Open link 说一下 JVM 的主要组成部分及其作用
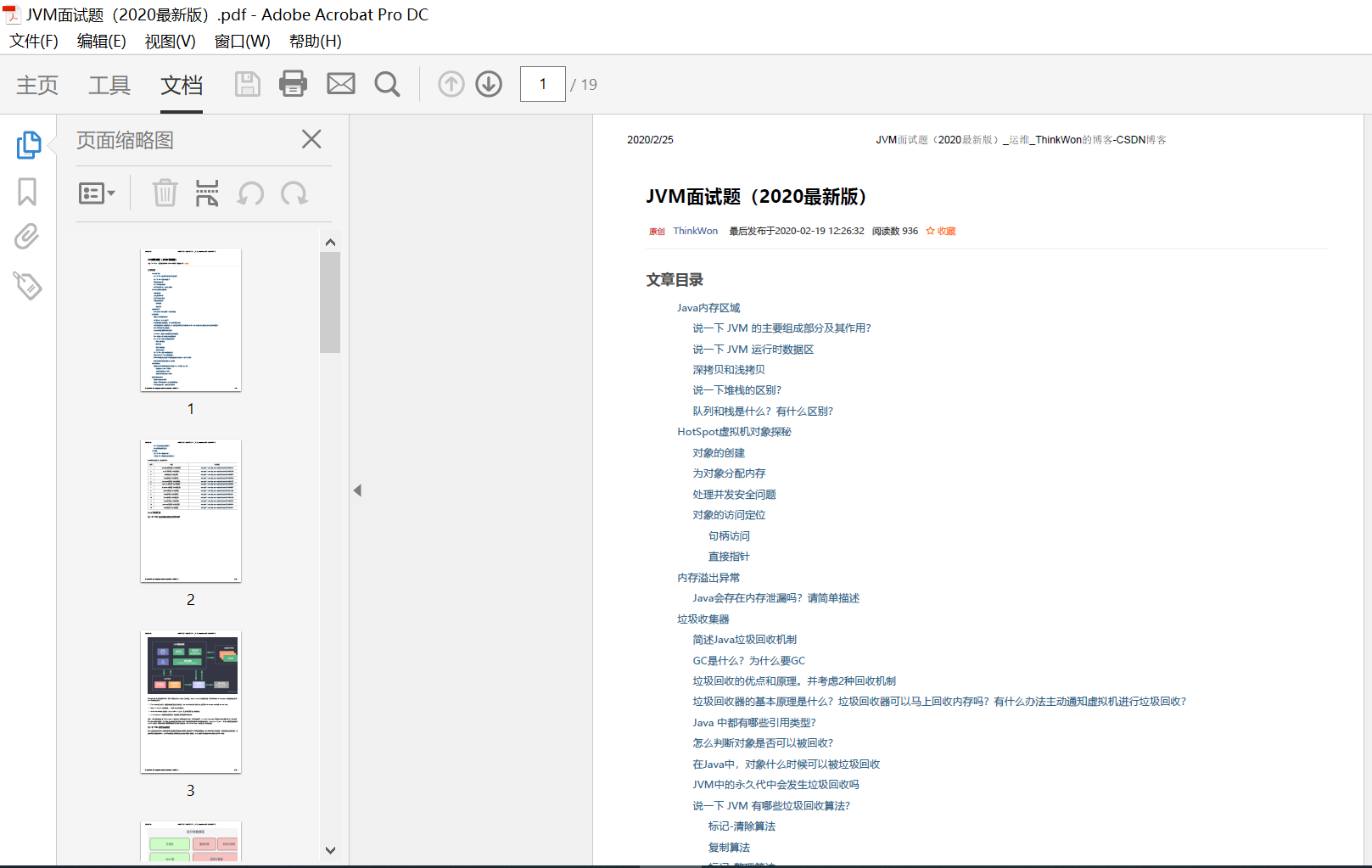Viewport: 1372px width, 868px height. 781,328
